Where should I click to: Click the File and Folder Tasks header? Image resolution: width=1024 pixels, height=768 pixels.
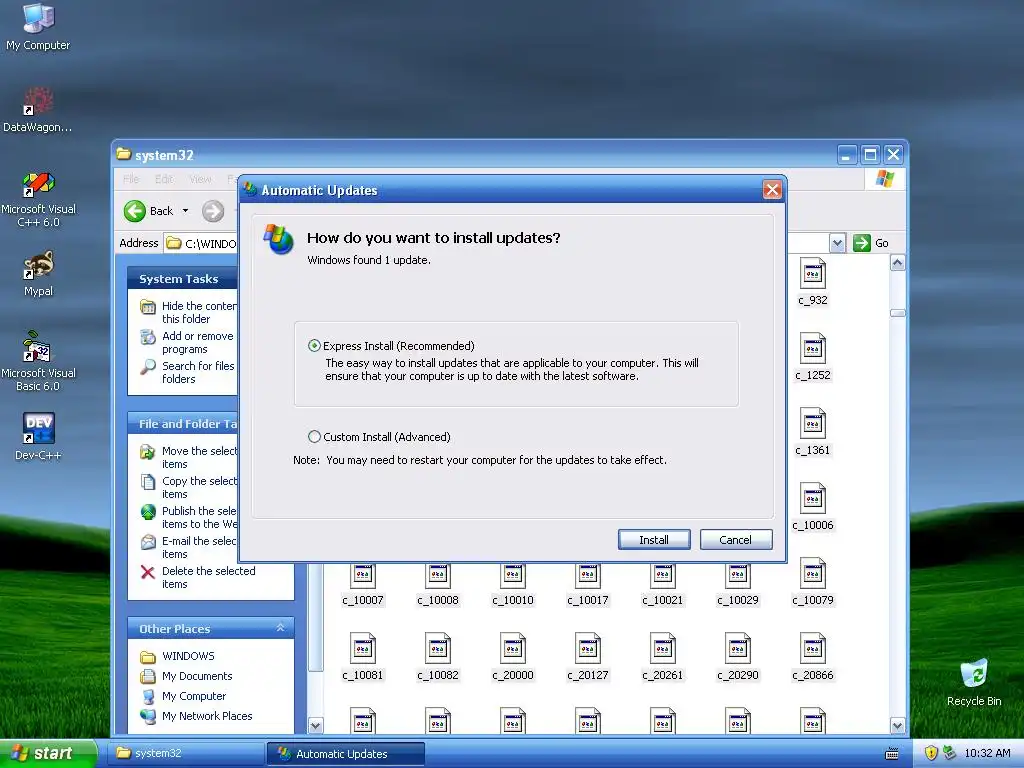(x=182, y=424)
